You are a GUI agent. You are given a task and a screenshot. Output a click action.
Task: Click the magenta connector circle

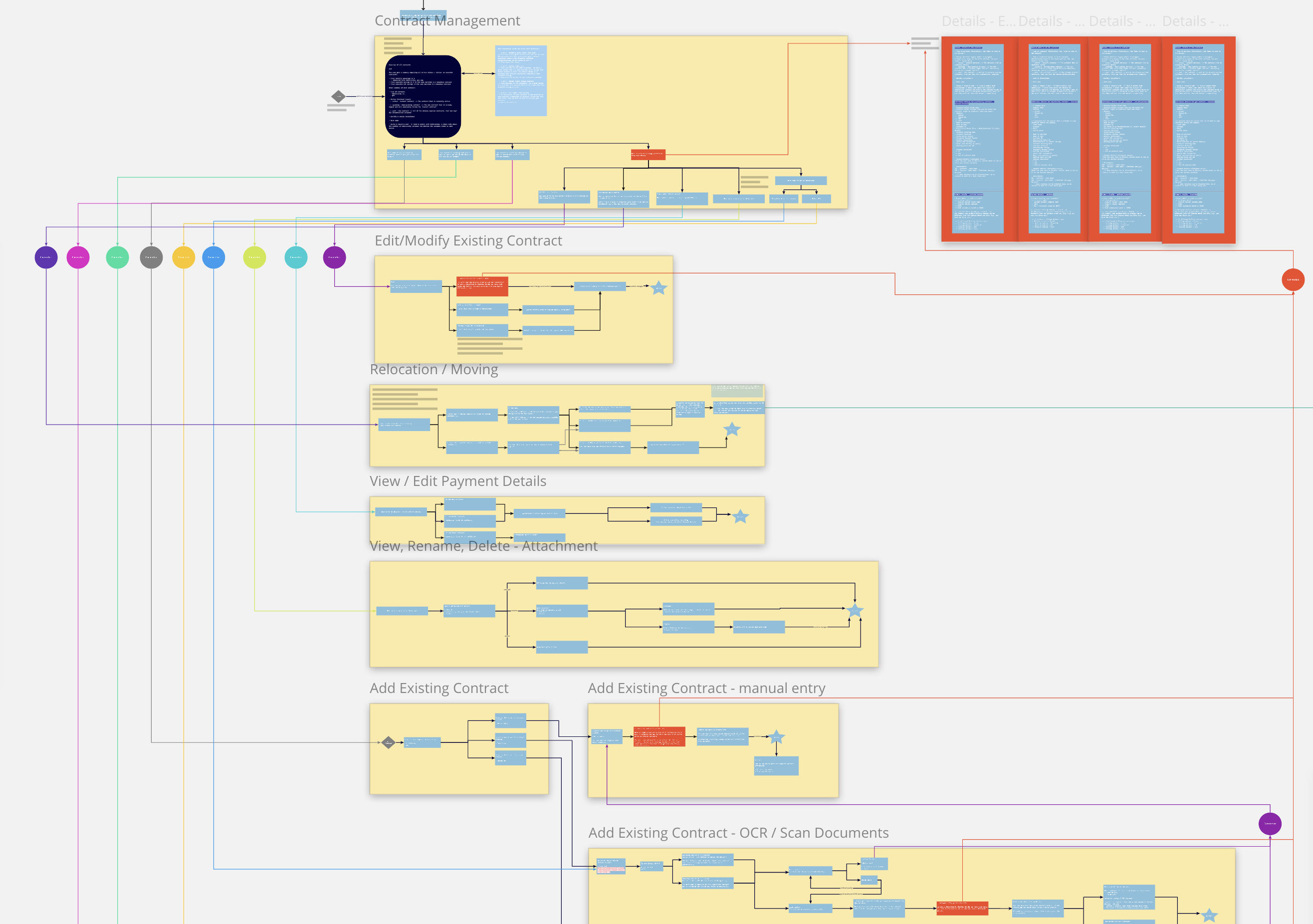(78, 257)
